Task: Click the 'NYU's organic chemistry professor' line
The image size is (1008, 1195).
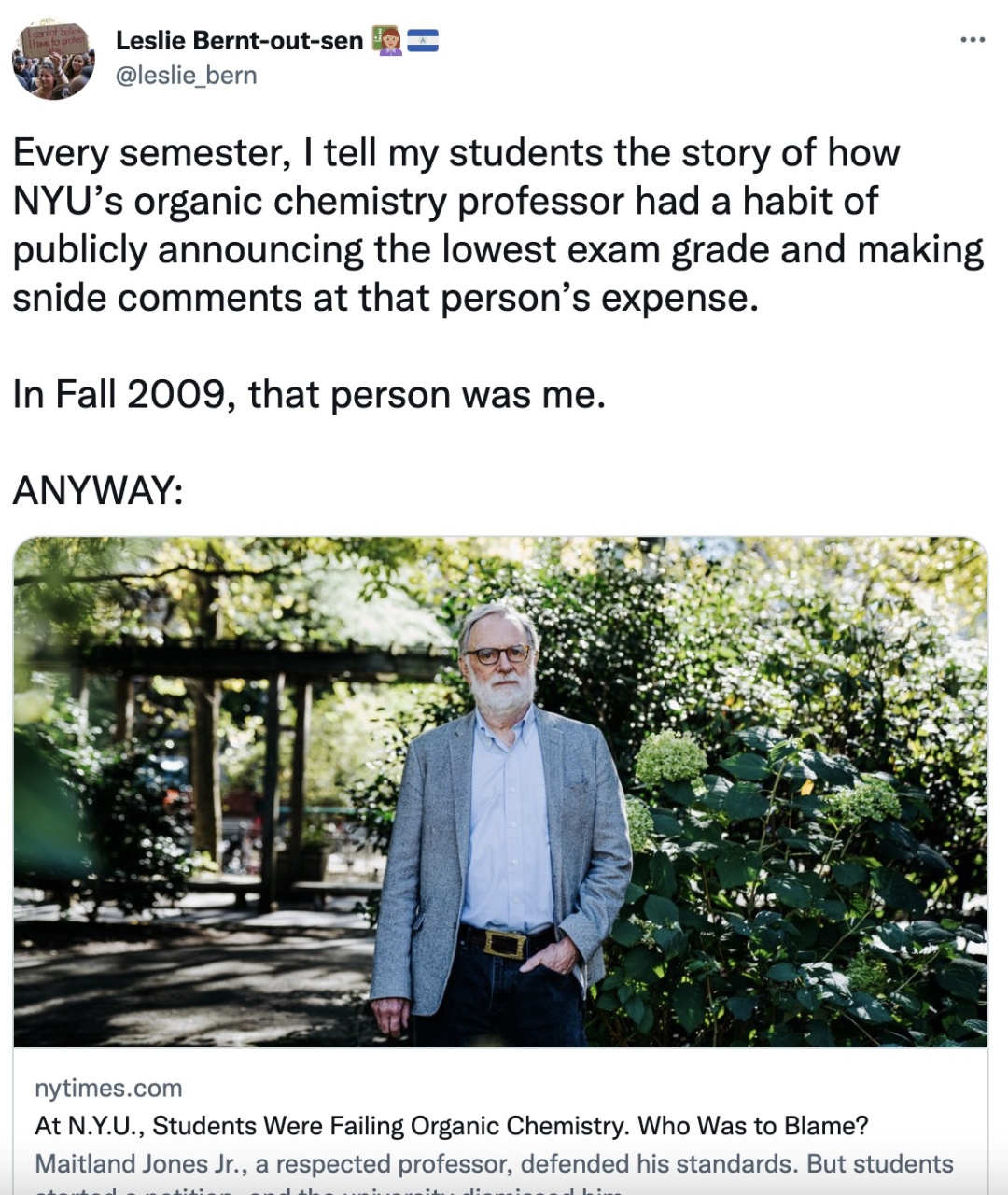Action: coord(445,202)
